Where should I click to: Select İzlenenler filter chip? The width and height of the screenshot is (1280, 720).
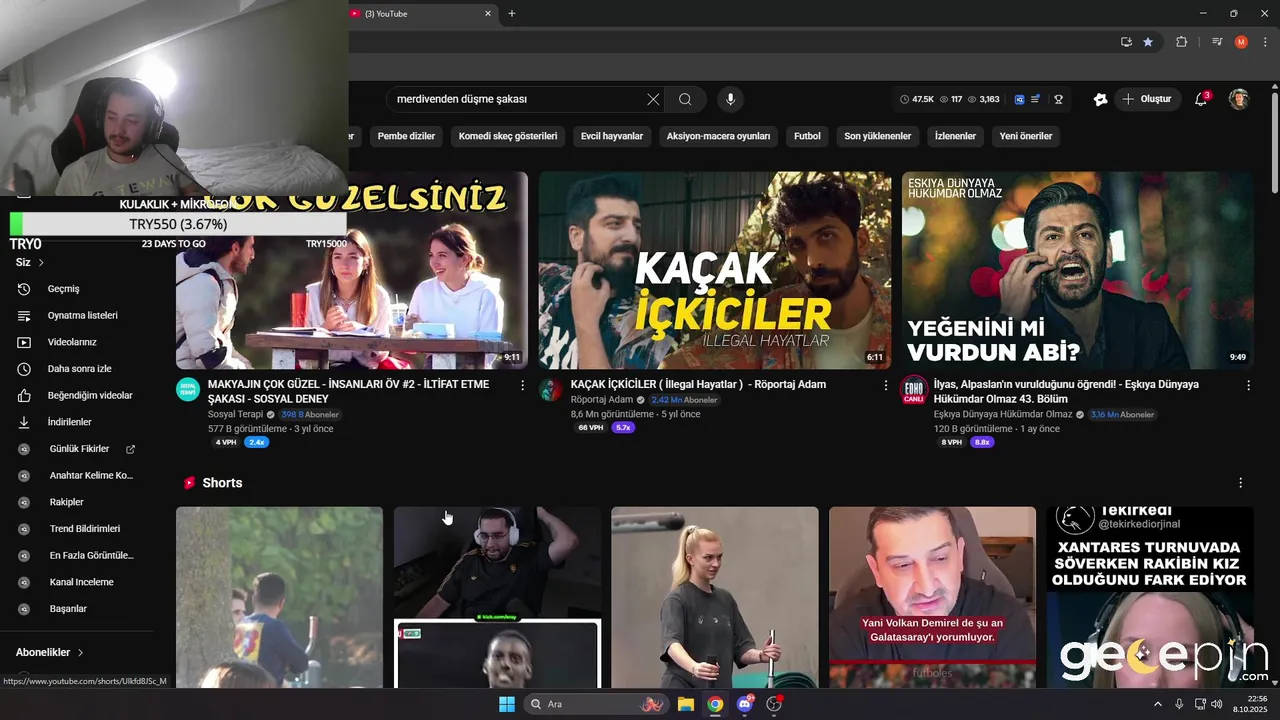point(955,136)
